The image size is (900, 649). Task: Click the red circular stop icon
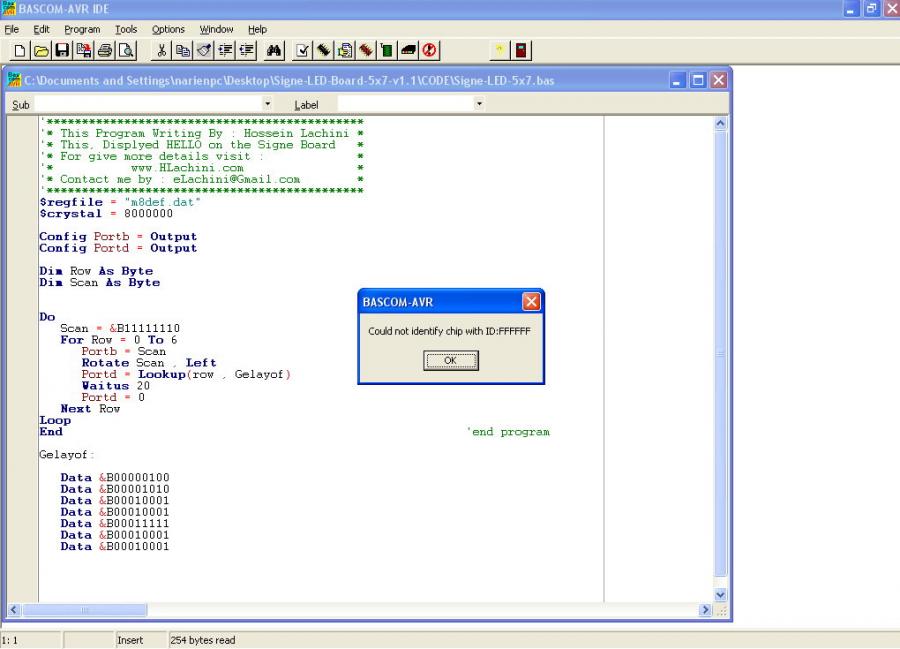click(x=429, y=50)
